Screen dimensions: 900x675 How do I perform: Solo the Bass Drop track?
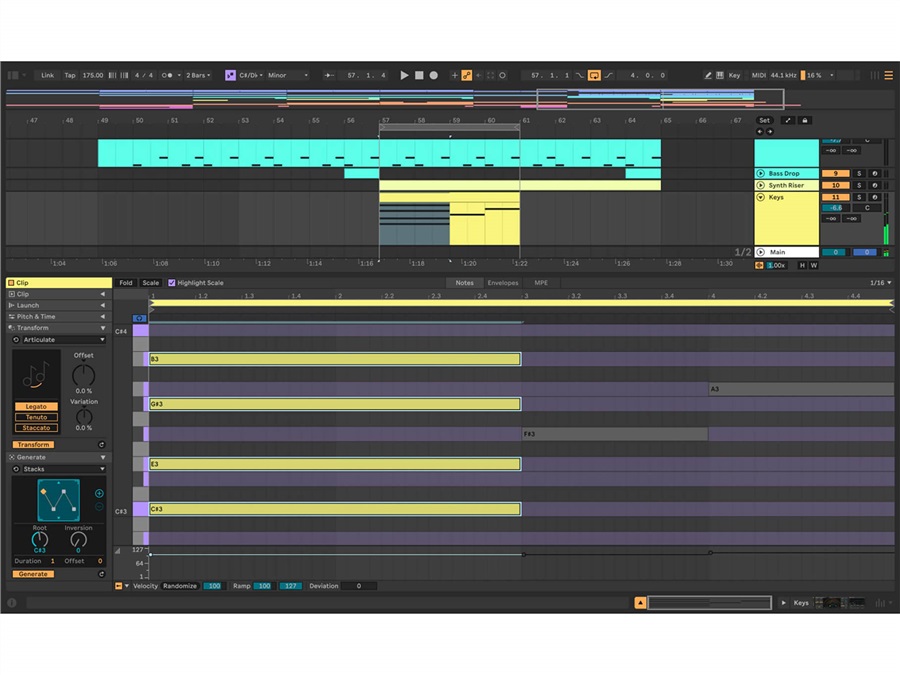click(x=858, y=173)
